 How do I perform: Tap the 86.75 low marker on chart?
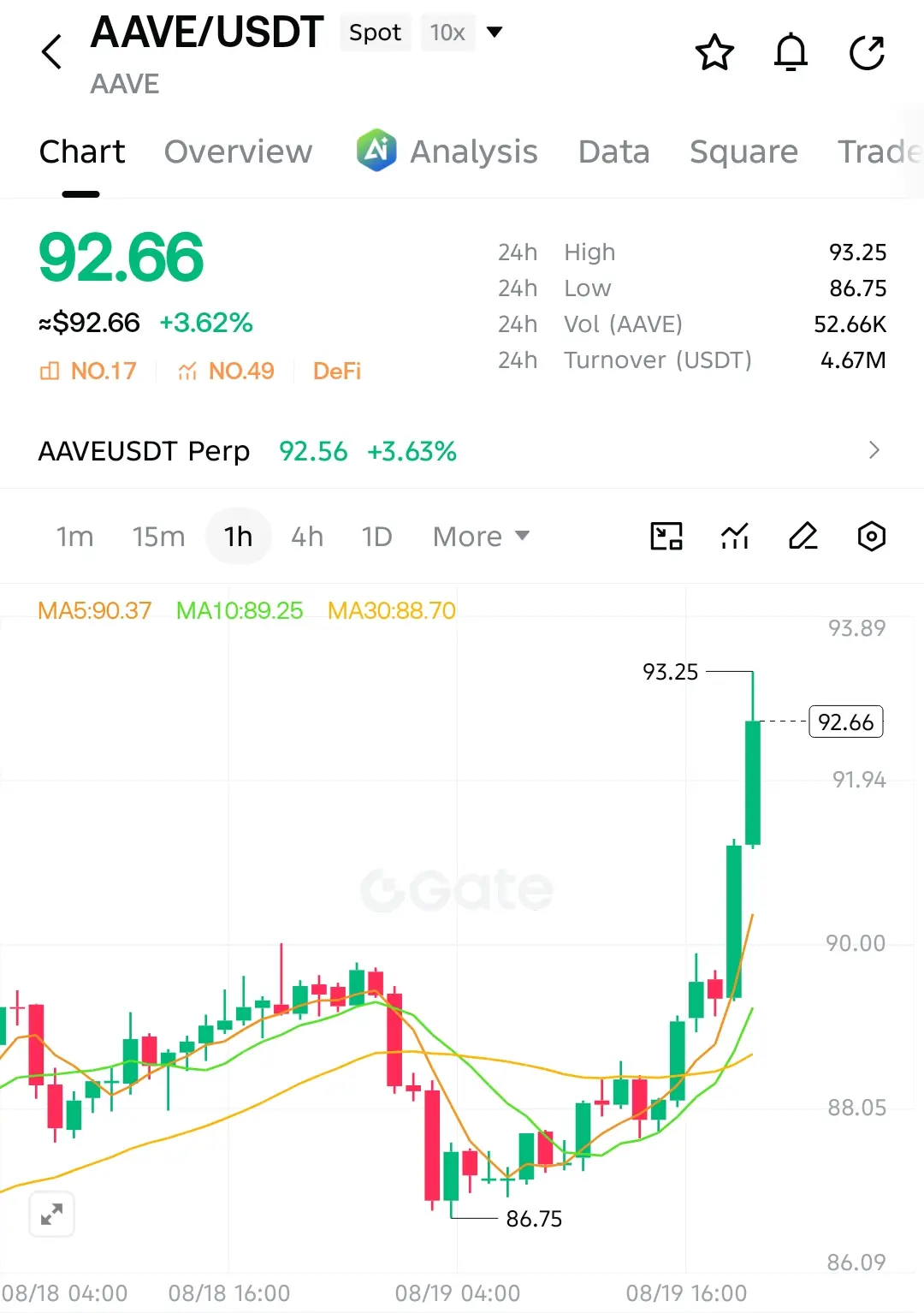(534, 1218)
